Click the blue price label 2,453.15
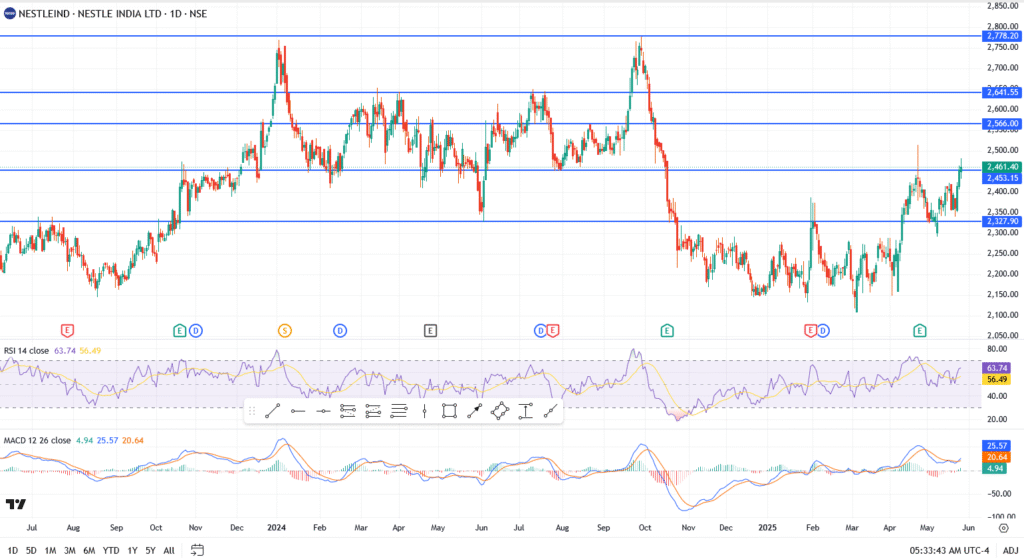The height and width of the screenshot is (559, 1024). coord(1002,178)
